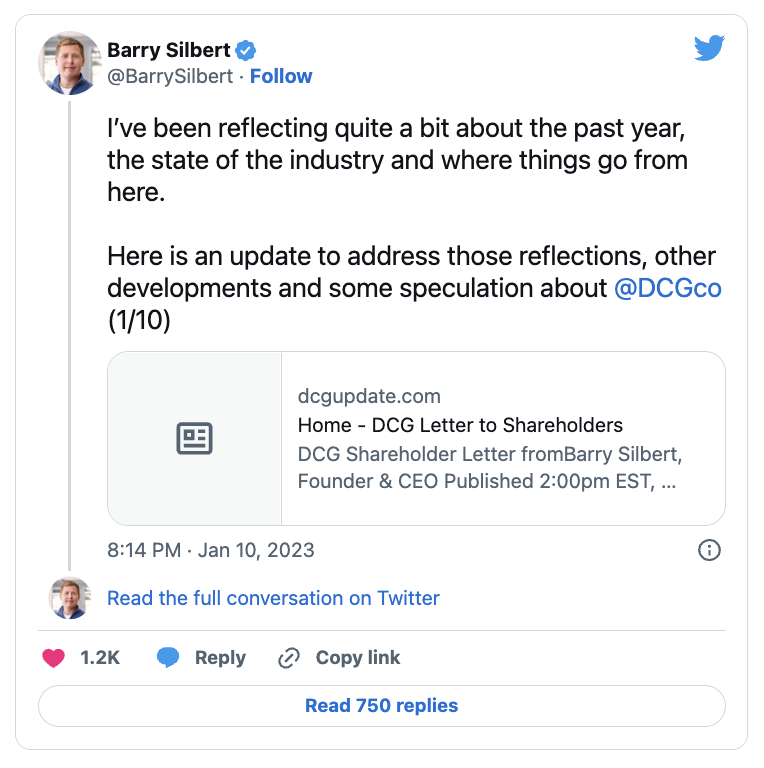Screen dimensions: 764x768
Task: Click the Barry Silbert display name
Action: point(169,50)
